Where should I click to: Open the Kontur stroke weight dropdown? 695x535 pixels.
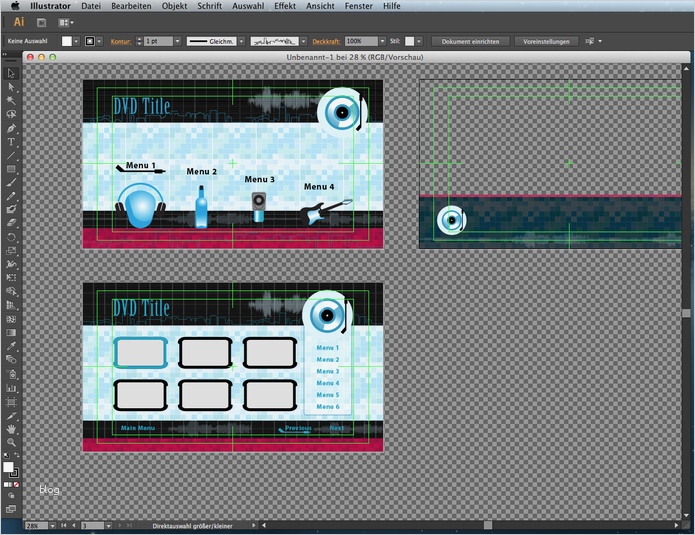coord(177,41)
